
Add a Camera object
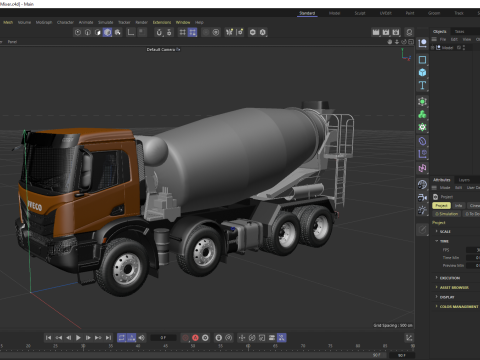[422, 197]
